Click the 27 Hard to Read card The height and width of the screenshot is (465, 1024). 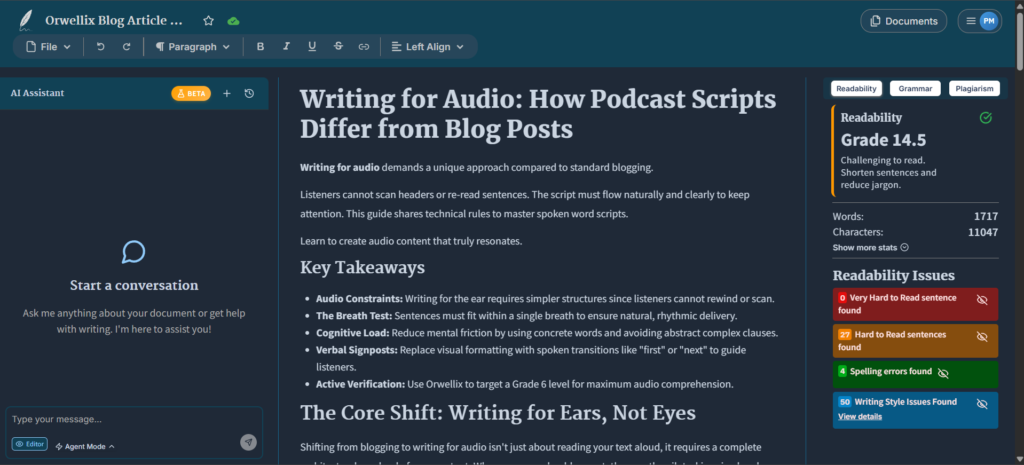(915, 341)
